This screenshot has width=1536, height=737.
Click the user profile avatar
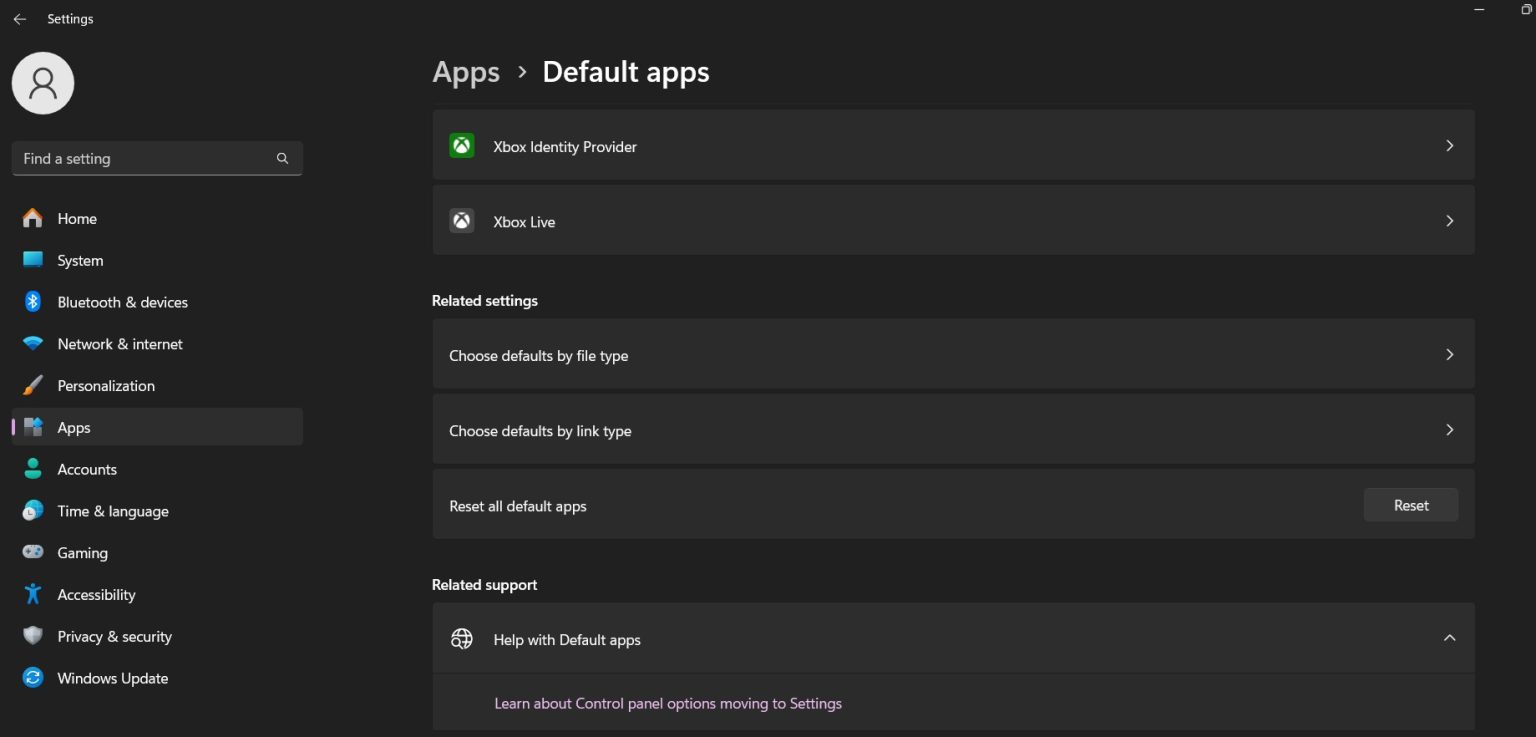tap(43, 83)
